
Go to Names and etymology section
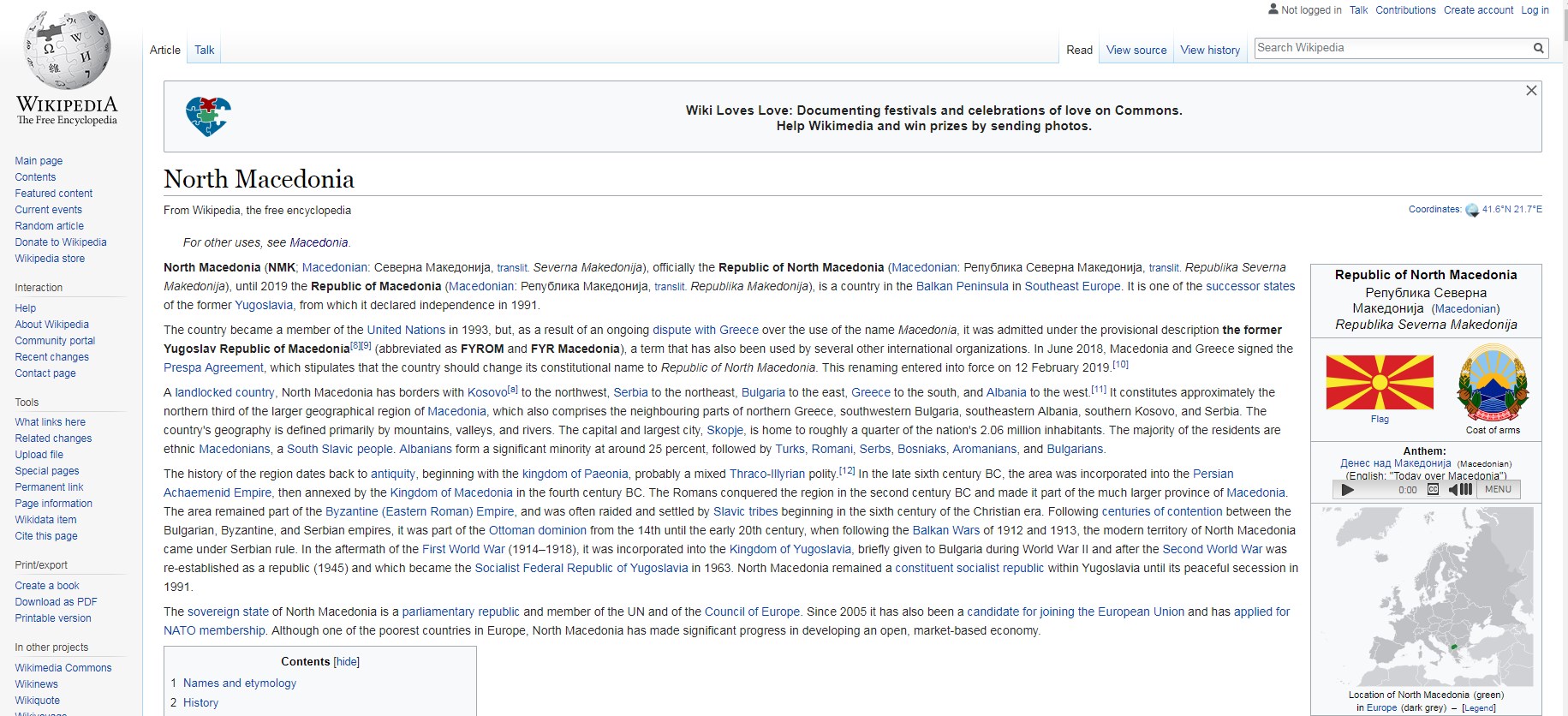click(240, 683)
